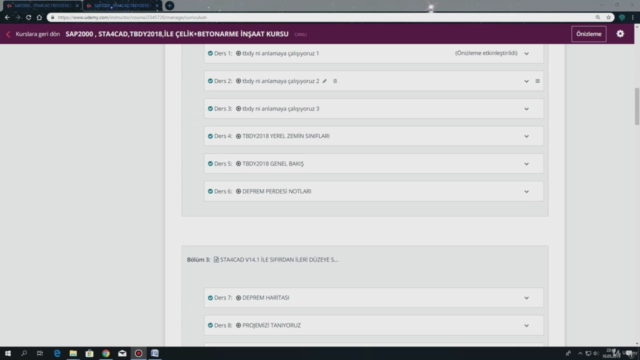Open Edge from the taskbar
Screen dimensions: 640x360
tap(57, 353)
